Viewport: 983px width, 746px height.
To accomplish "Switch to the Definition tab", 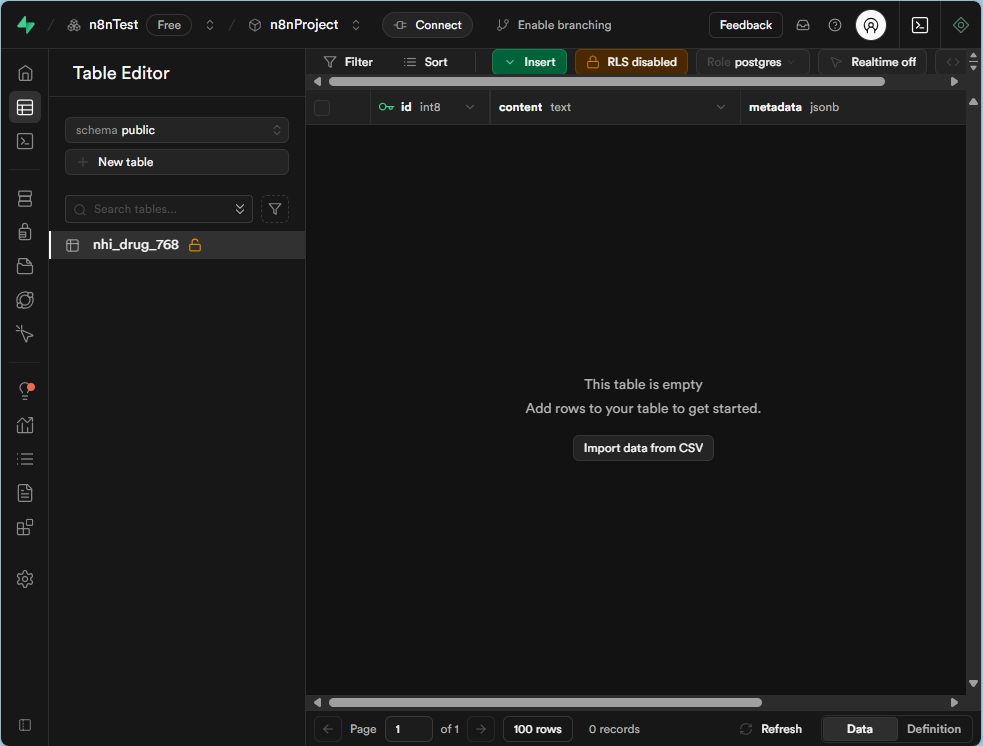I will pyautogui.click(x=933, y=729).
